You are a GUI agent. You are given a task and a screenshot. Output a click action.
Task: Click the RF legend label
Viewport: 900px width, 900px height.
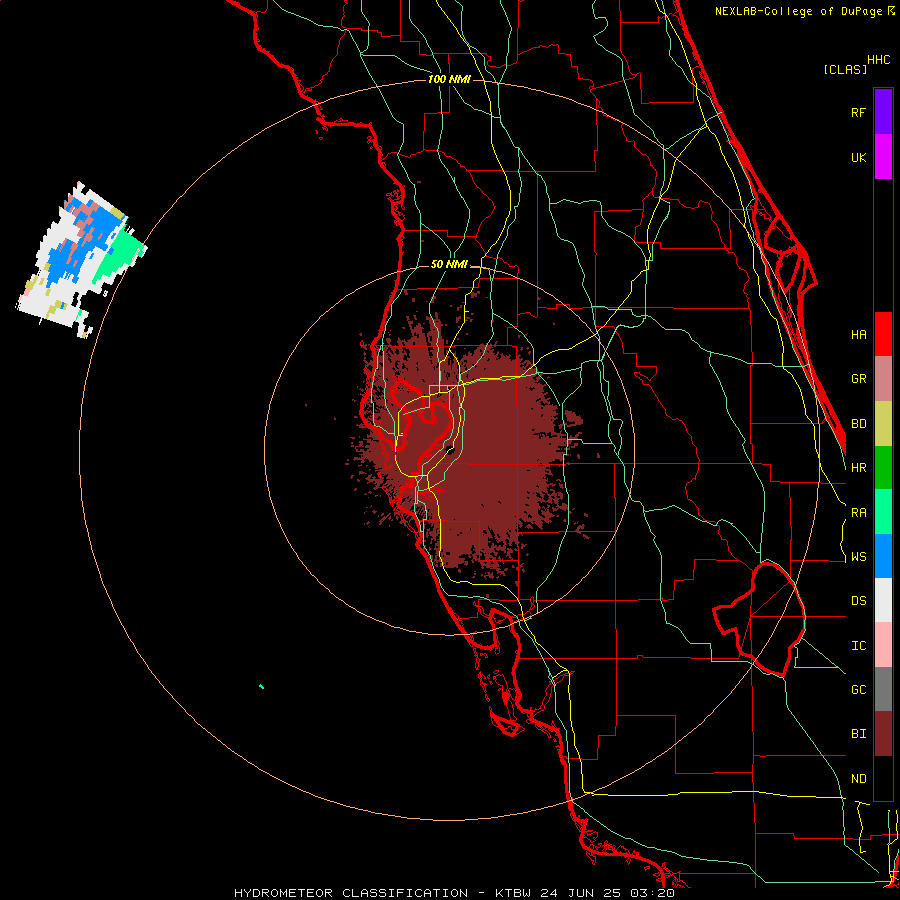tap(858, 112)
